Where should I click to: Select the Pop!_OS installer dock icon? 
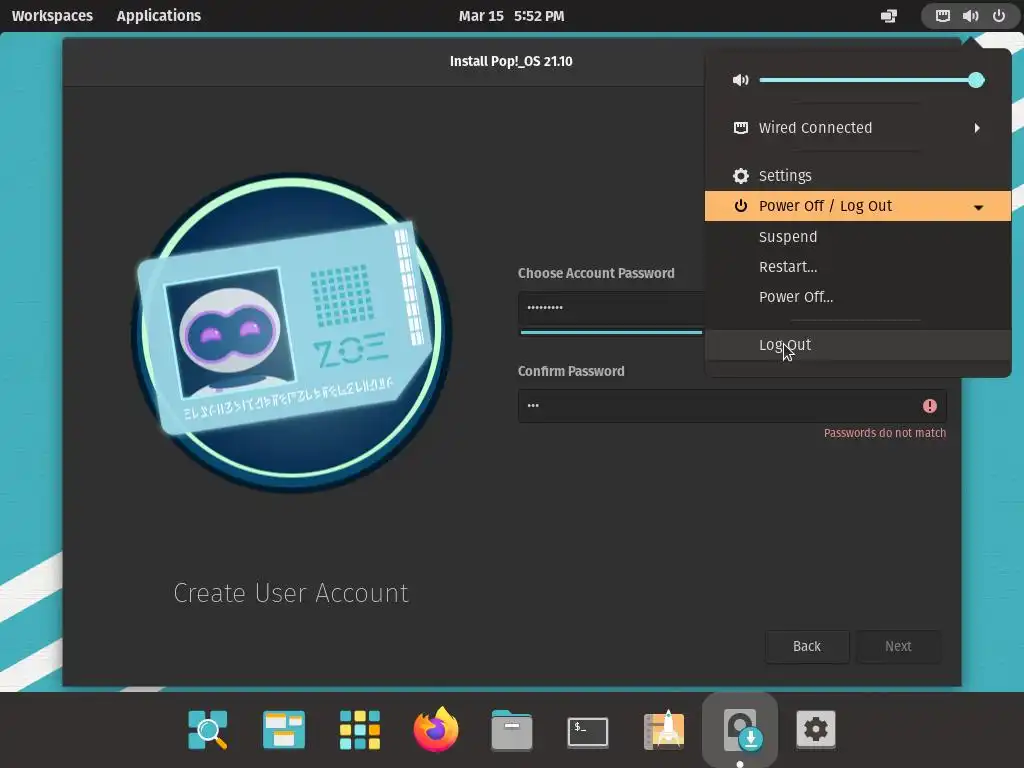coord(740,729)
